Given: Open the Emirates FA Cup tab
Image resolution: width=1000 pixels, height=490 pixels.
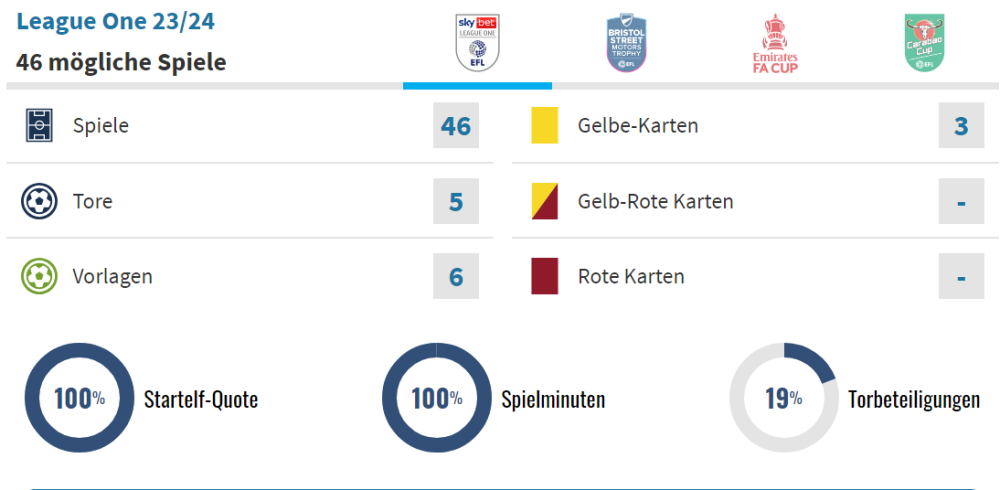Looking at the screenshot, I should coord(775,43).
